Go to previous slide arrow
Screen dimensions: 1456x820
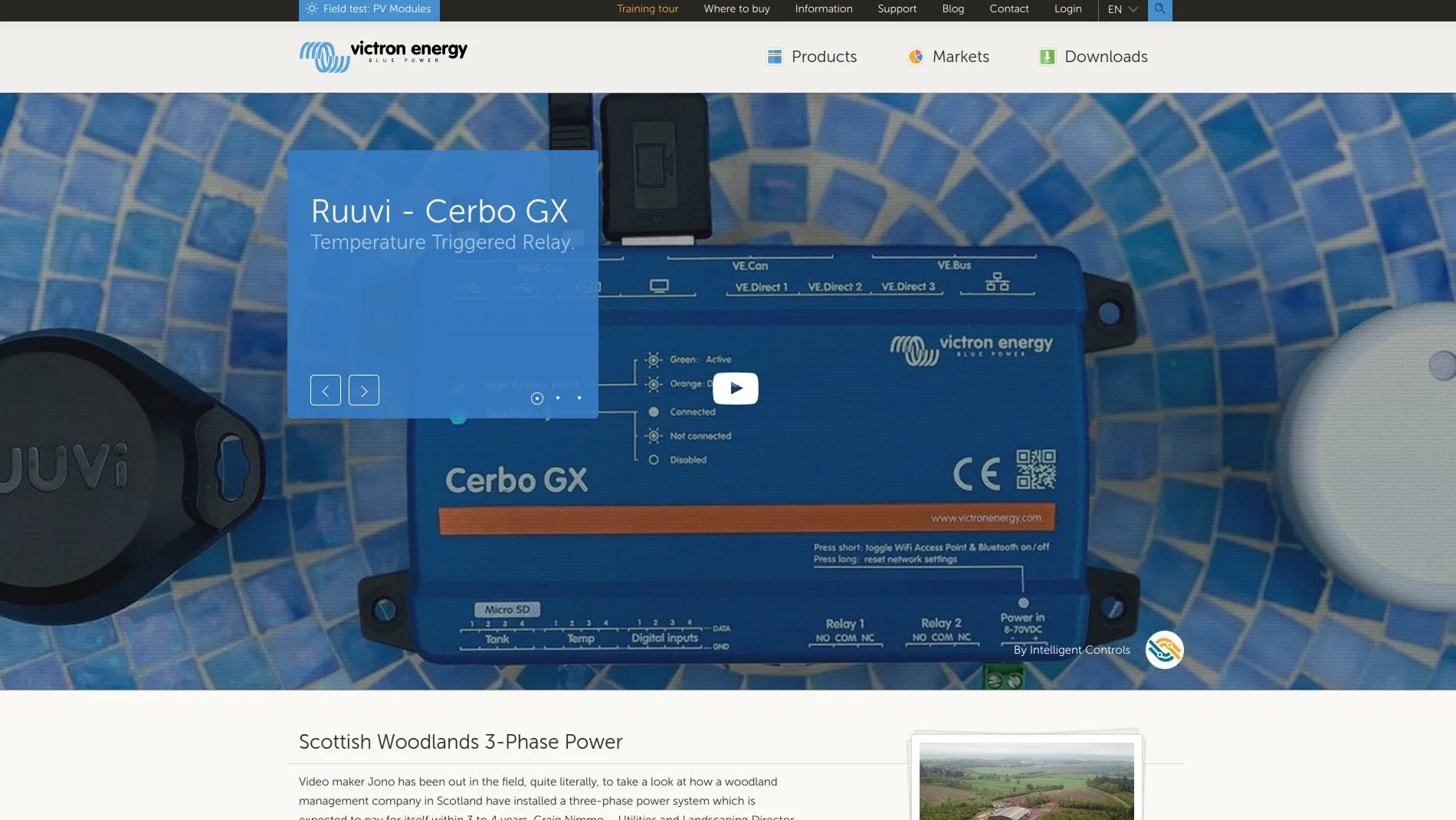[326, 390]
